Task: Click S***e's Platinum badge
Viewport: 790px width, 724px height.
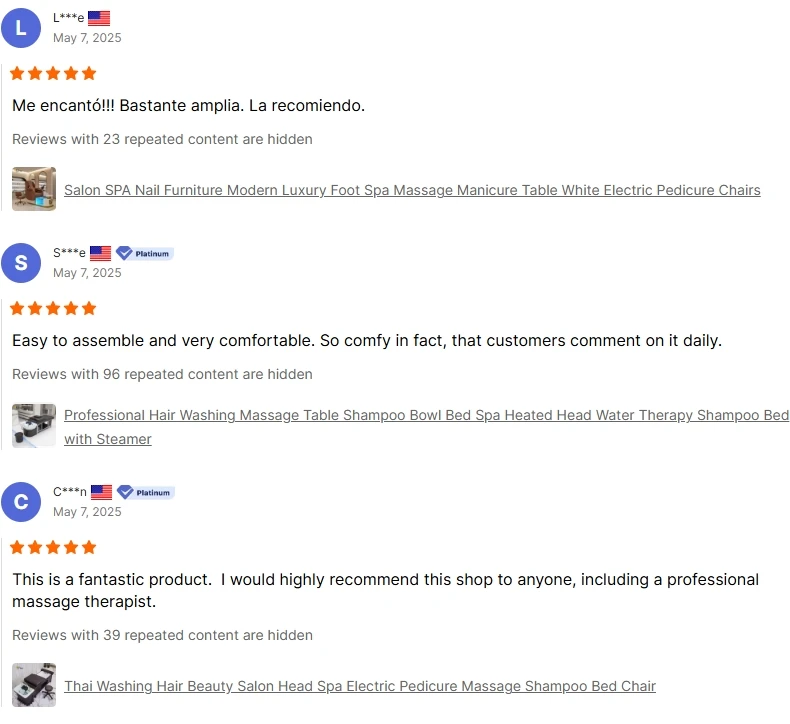Action: [x=145, y=254]
